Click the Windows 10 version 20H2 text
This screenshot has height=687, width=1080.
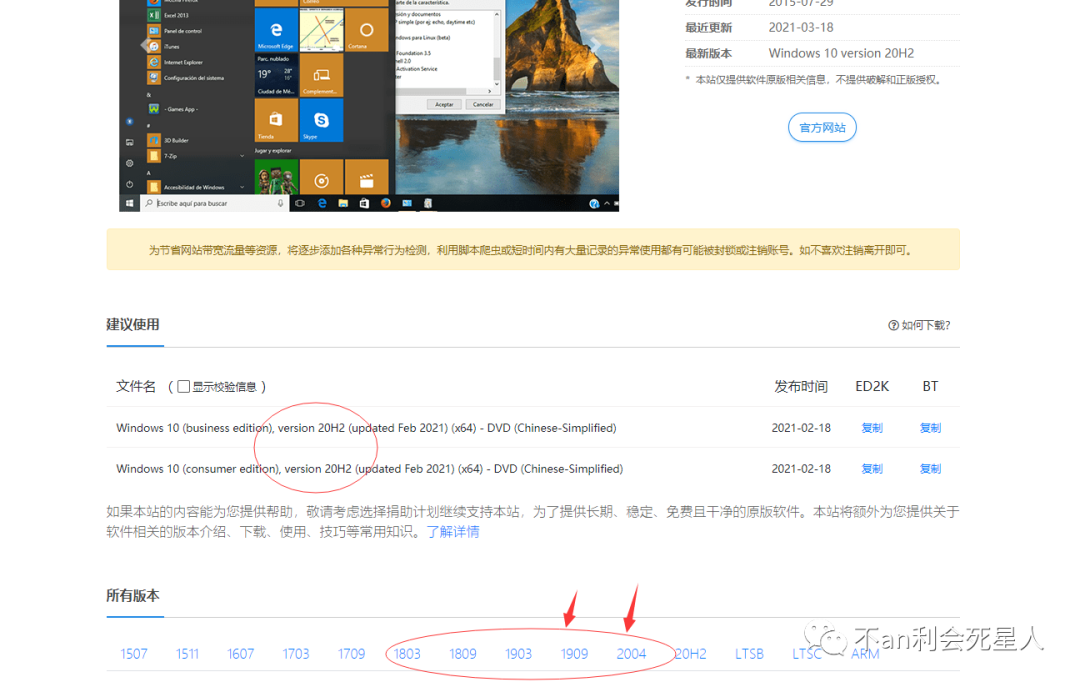coord(841,53)
